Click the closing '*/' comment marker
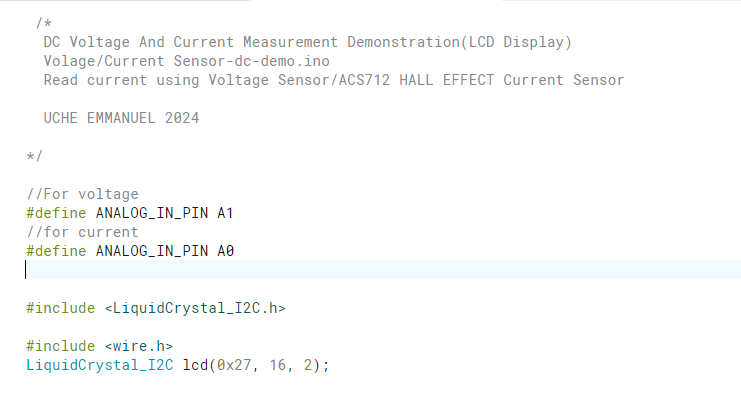 click(x=34, y=156)
